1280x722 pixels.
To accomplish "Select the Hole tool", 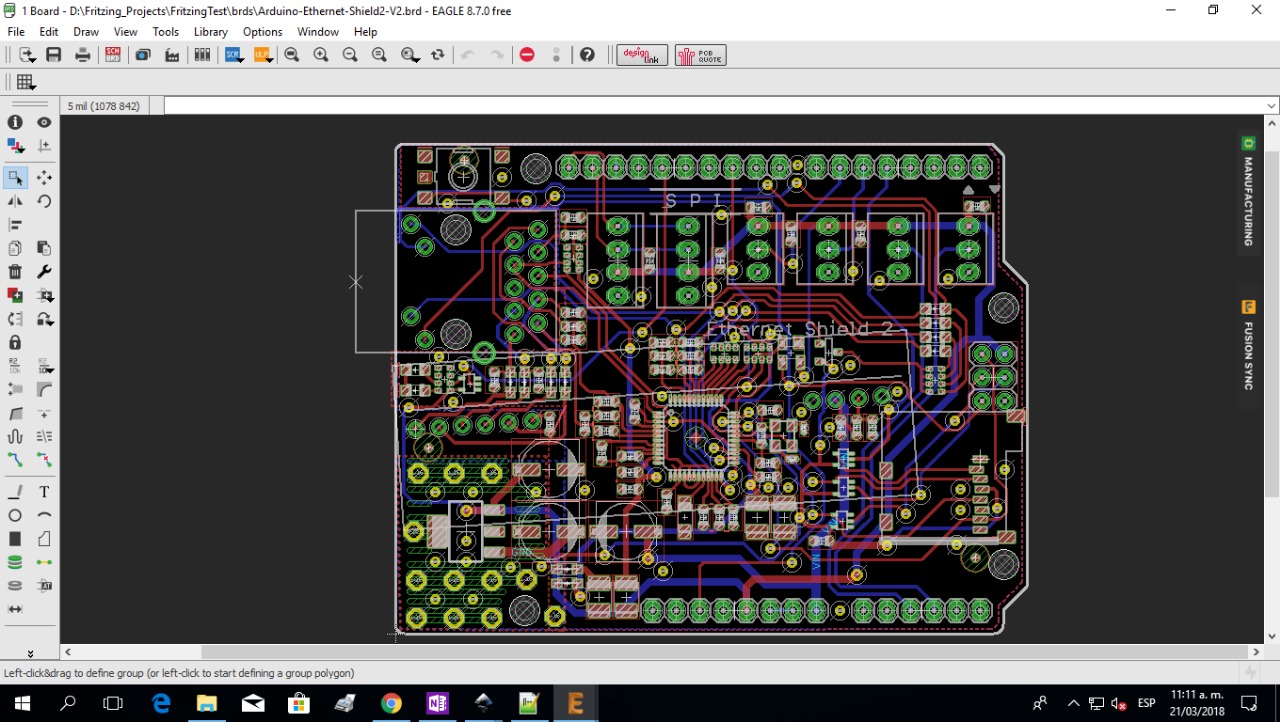I will pos(15,585).
